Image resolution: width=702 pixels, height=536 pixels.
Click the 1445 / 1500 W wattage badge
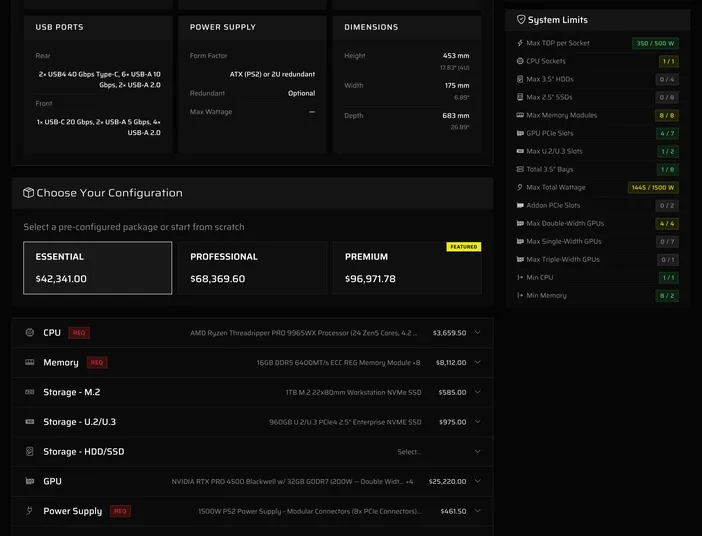pos(653,188)
